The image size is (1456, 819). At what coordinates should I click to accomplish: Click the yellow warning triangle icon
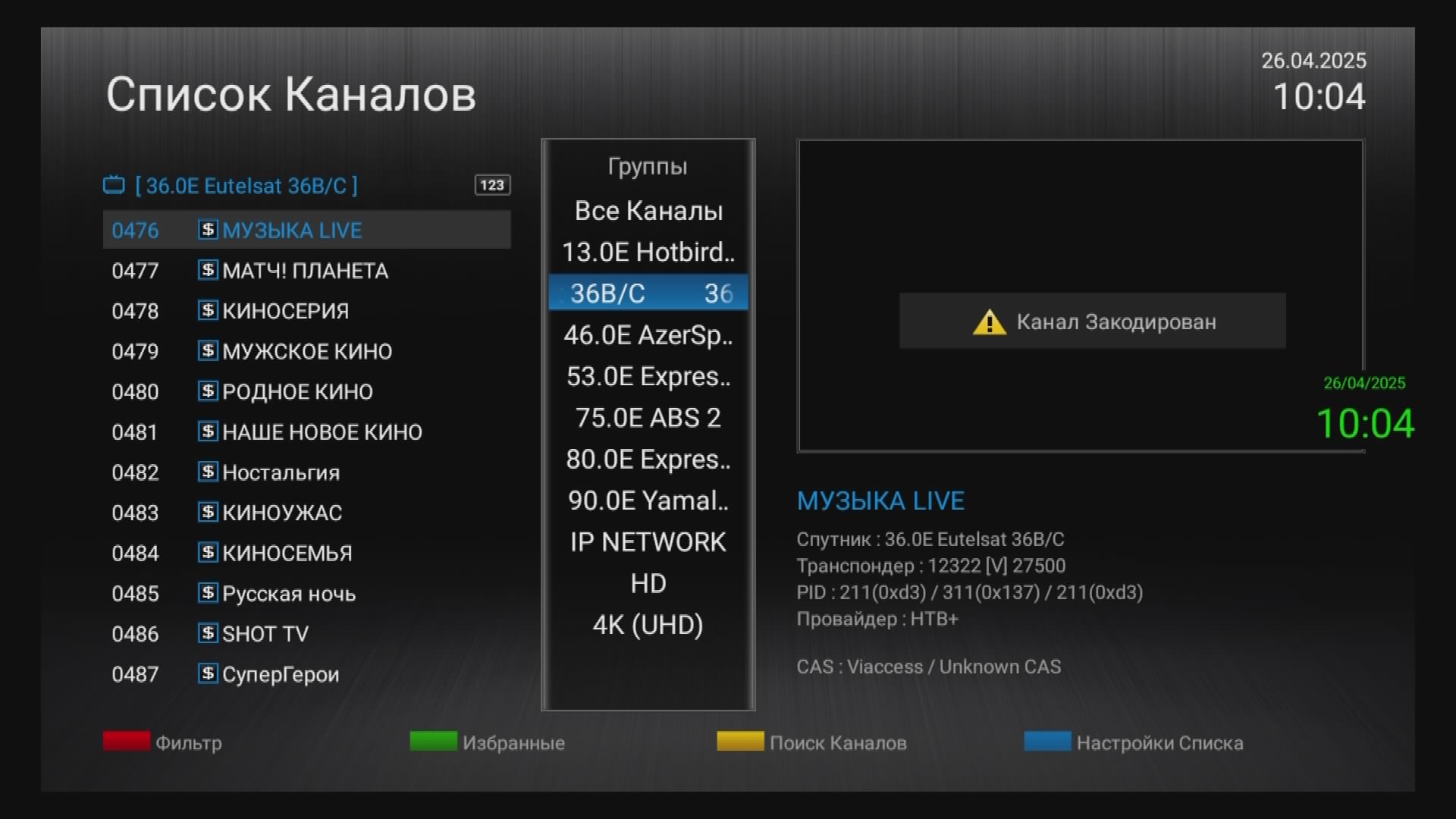point(989,322)
